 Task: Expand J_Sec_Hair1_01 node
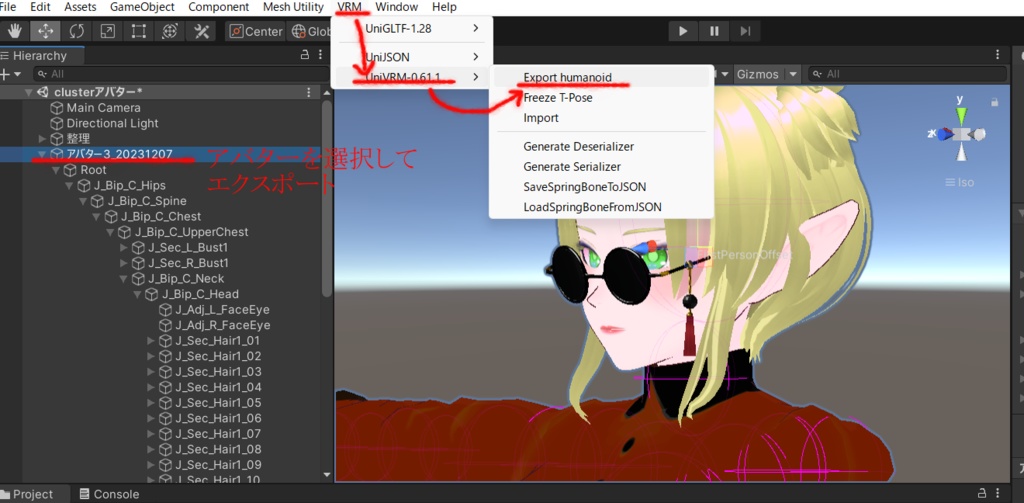pos(151,341)
